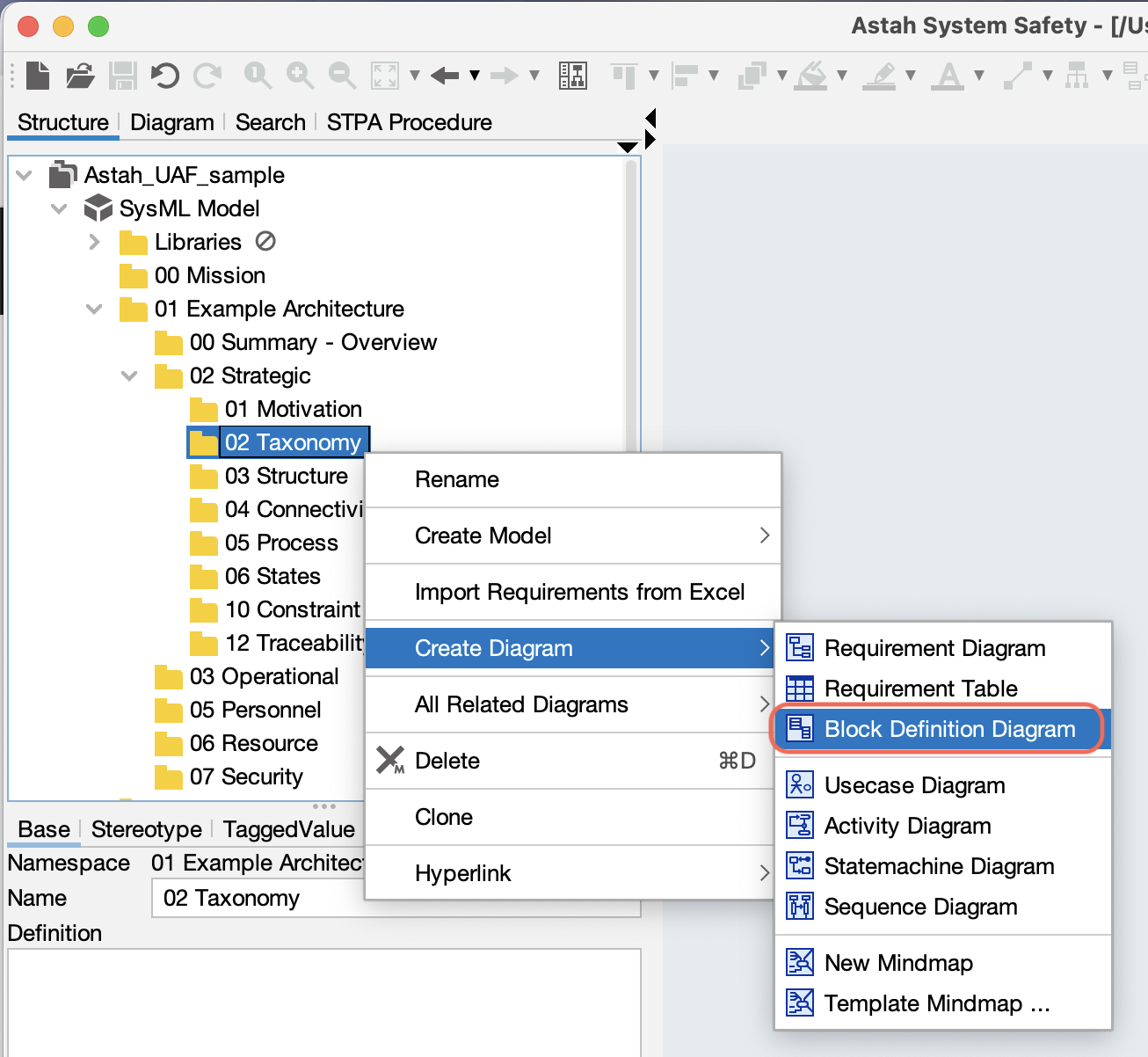Viewport: 1148px width, 1057px height.
Task: Click Delete in the context menu
Action: 447,761
